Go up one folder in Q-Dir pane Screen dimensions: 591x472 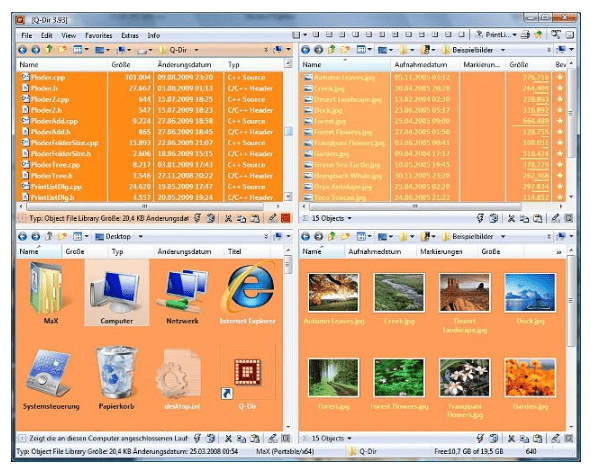click(x=49, y=49)
